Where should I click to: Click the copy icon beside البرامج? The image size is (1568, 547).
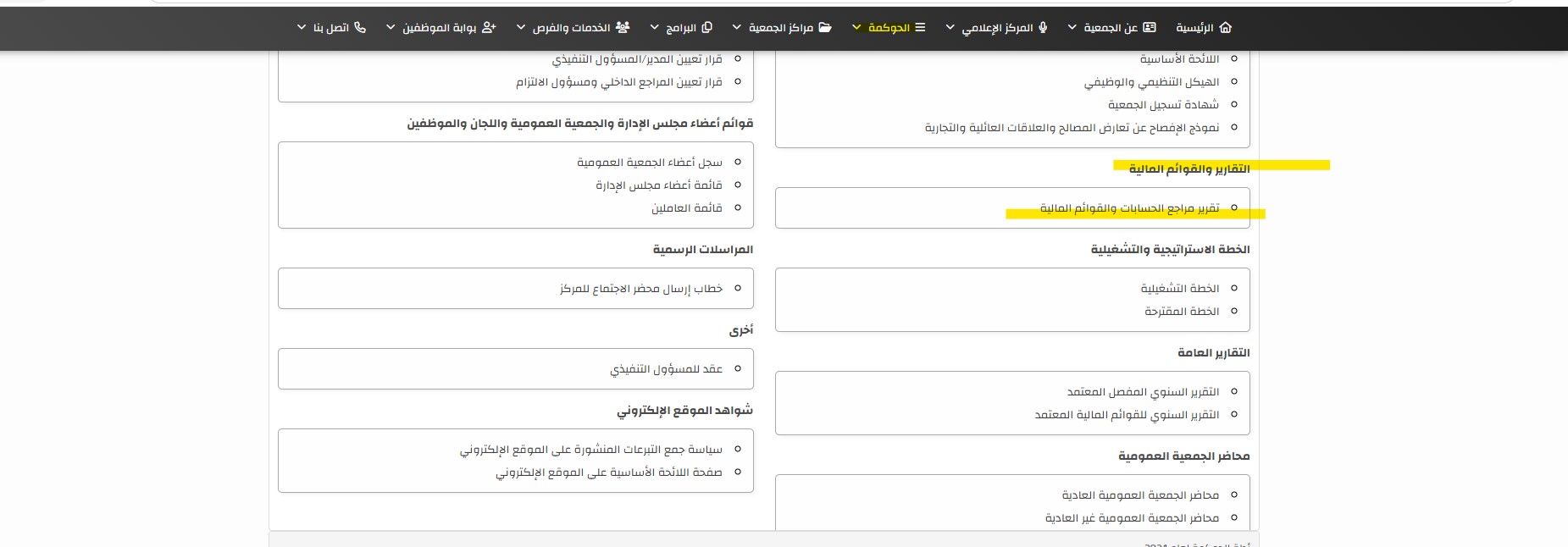(706, 27)
